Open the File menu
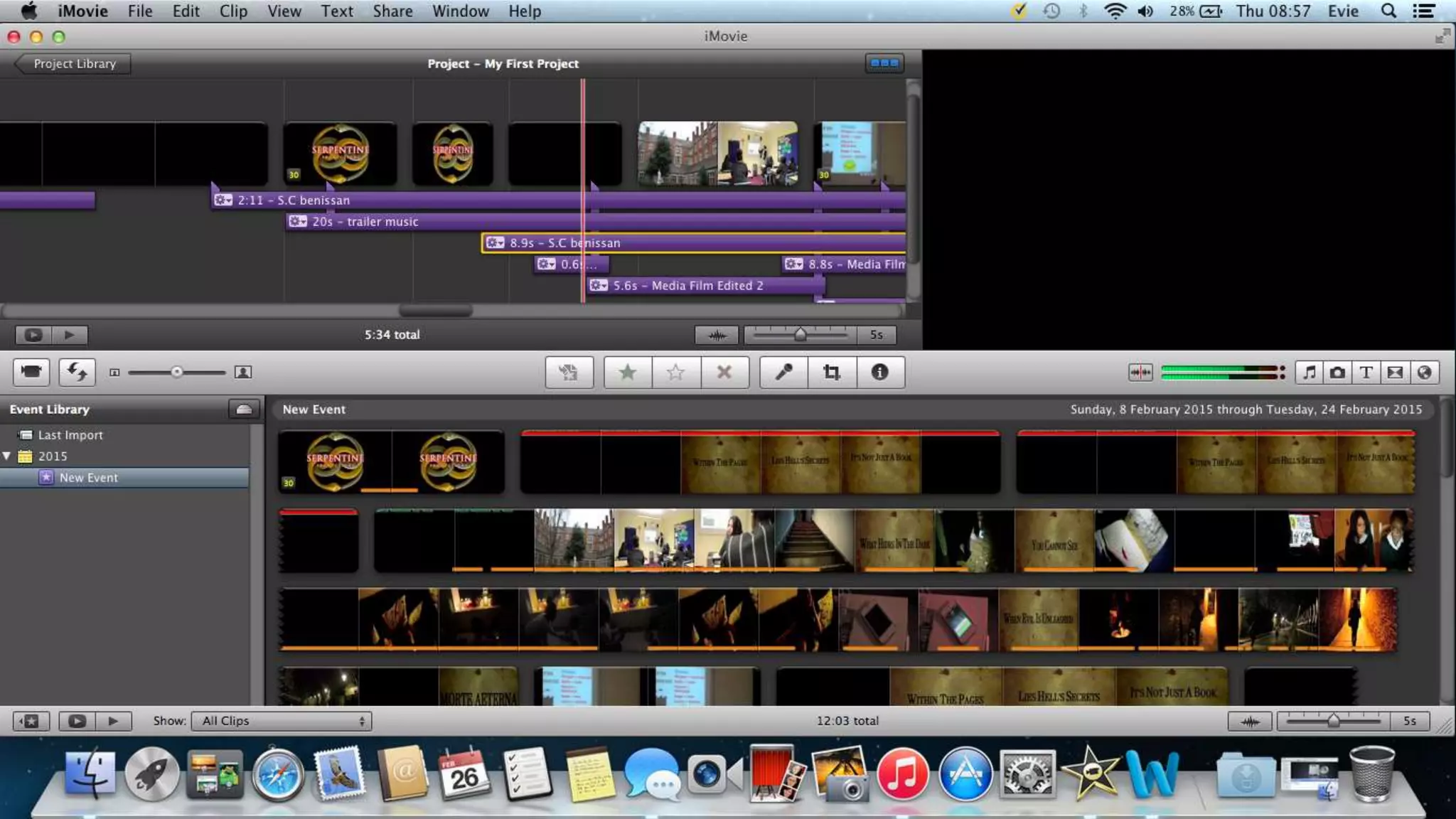Image resolution: width=1456 pixels, height=819 pixels. 140,11
